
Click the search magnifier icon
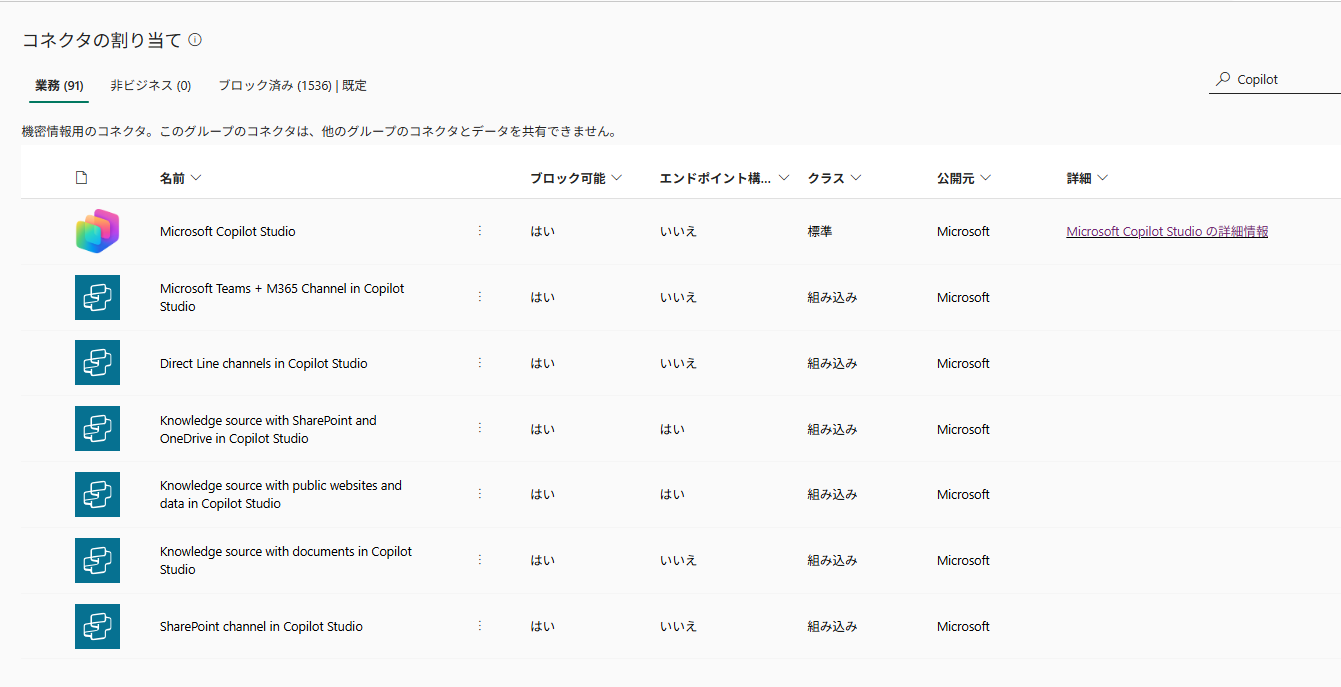(1222, 79)
